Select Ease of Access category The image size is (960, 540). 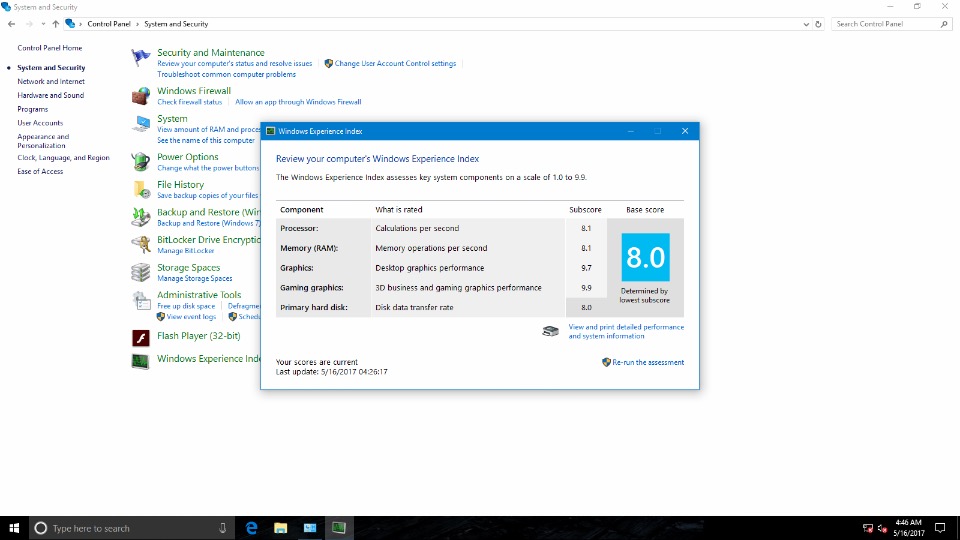[40, 171]
